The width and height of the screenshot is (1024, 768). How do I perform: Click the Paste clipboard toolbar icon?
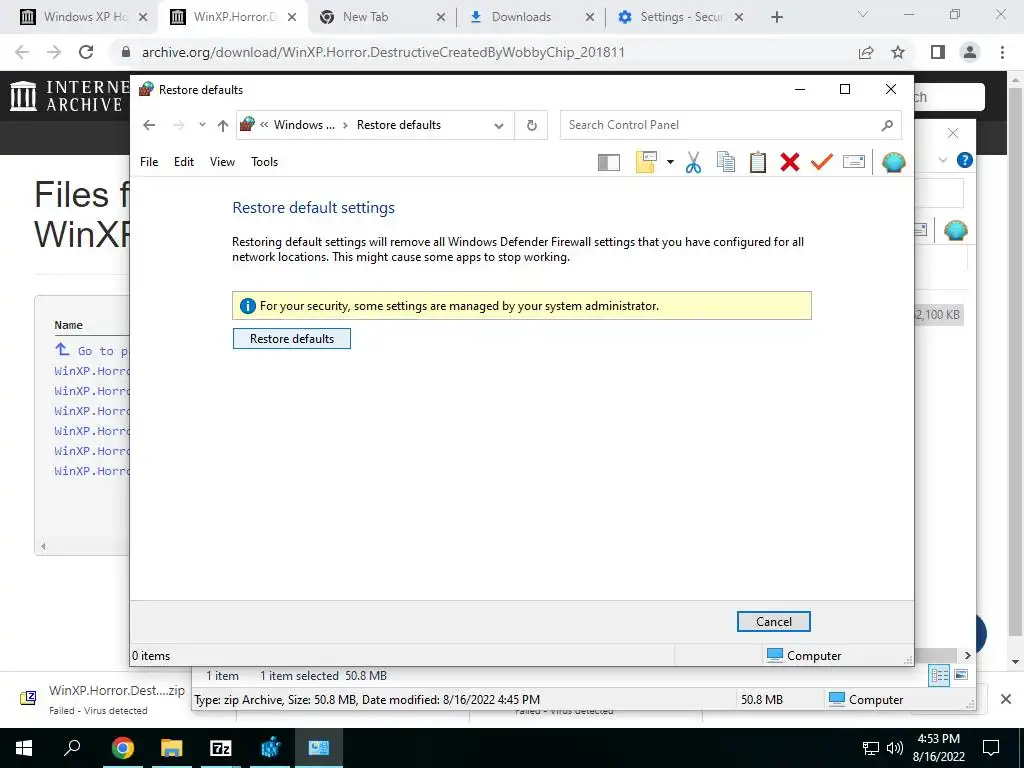pyautogui.click(x=758, y=162)
